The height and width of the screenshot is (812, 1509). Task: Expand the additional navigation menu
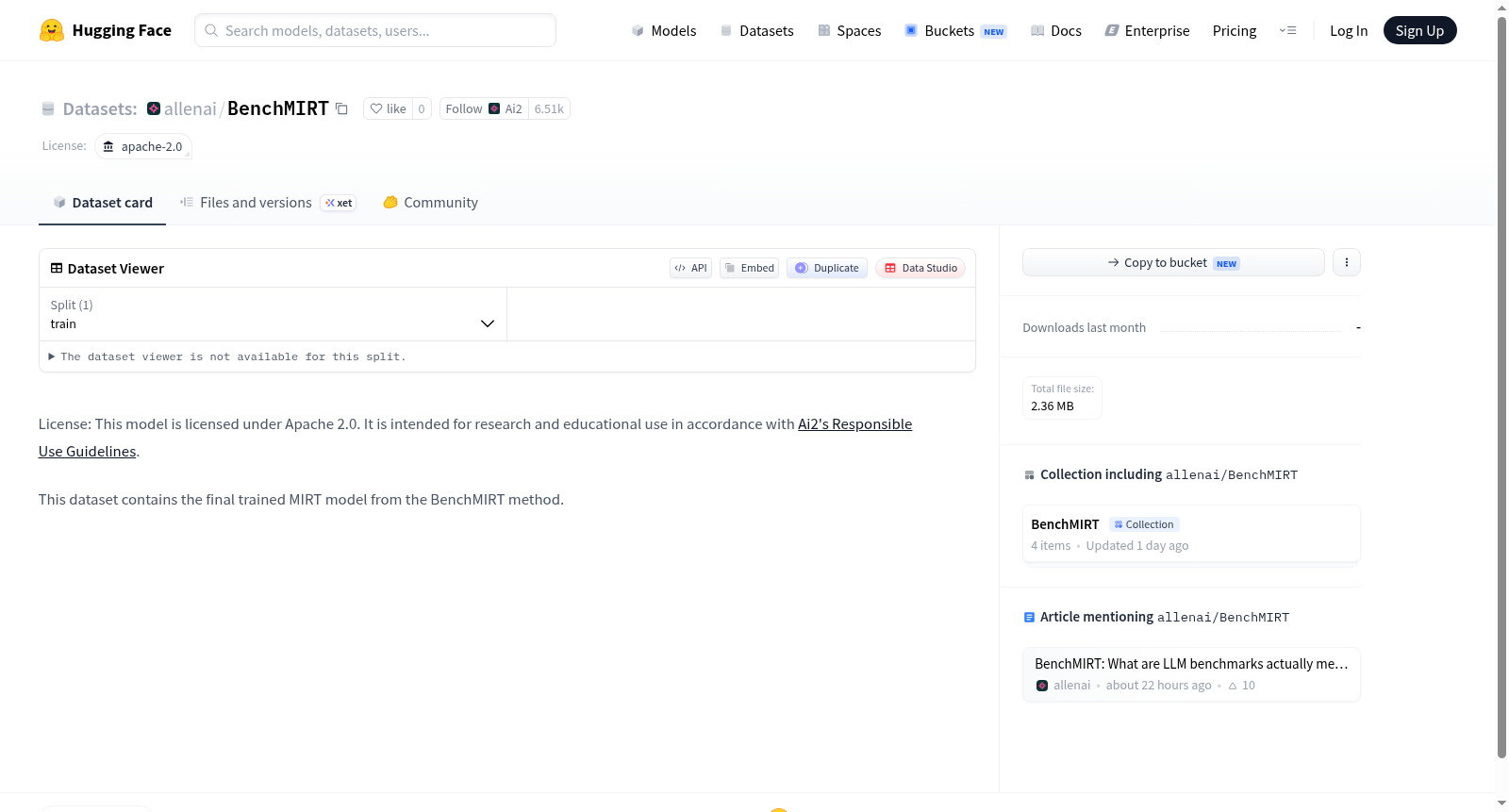click(x=1287, y=30)
